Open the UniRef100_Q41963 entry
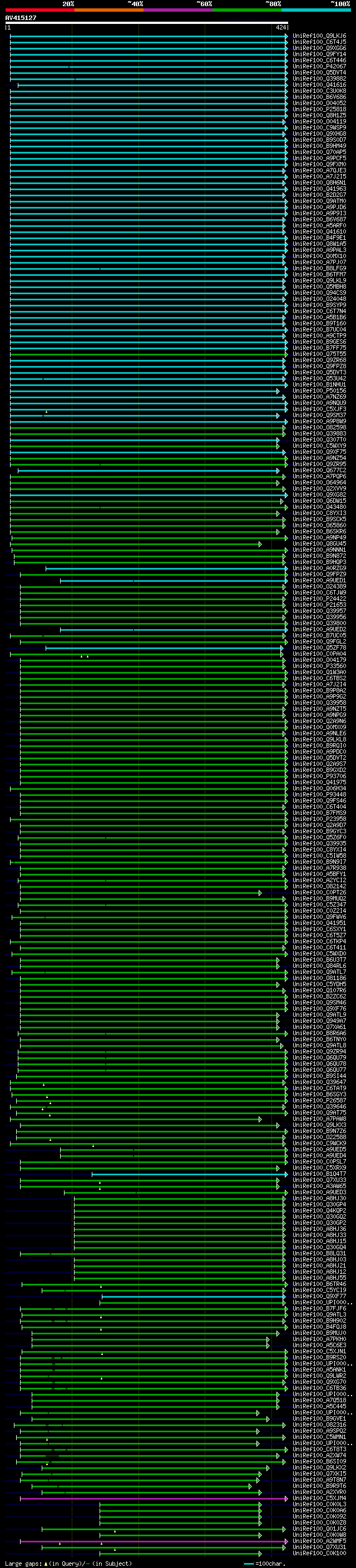Viewport: 356px width, 1568px height. [319, 189]
